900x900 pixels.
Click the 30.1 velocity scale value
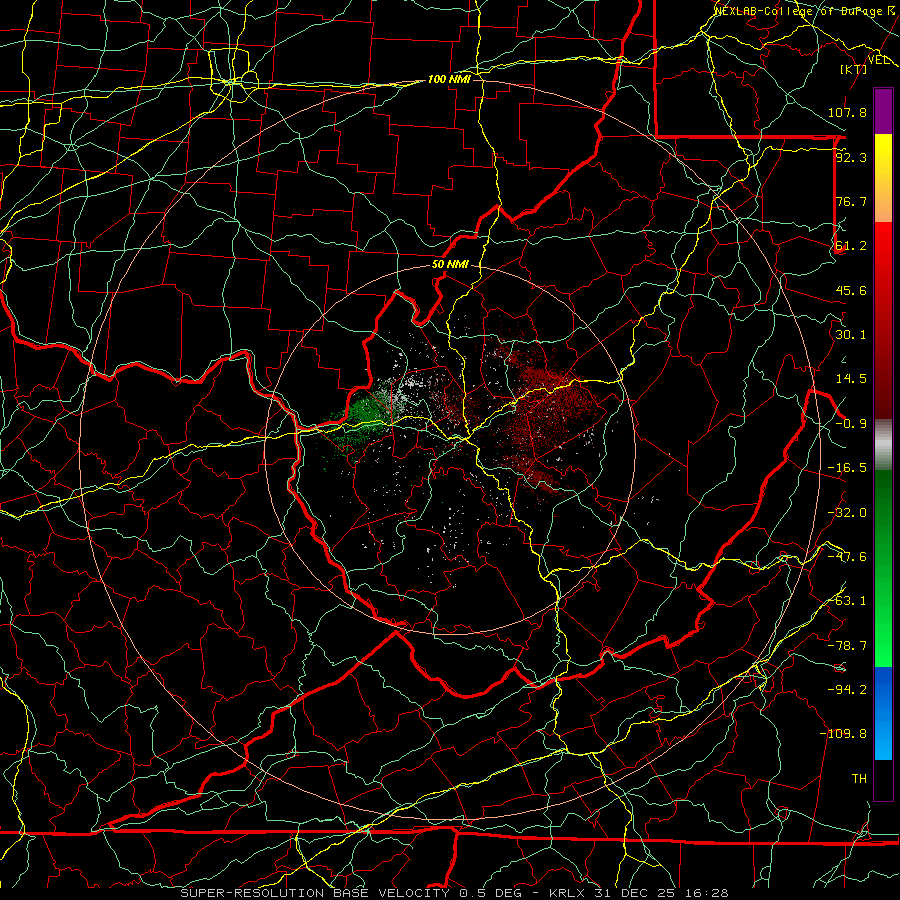coord(851,335)
